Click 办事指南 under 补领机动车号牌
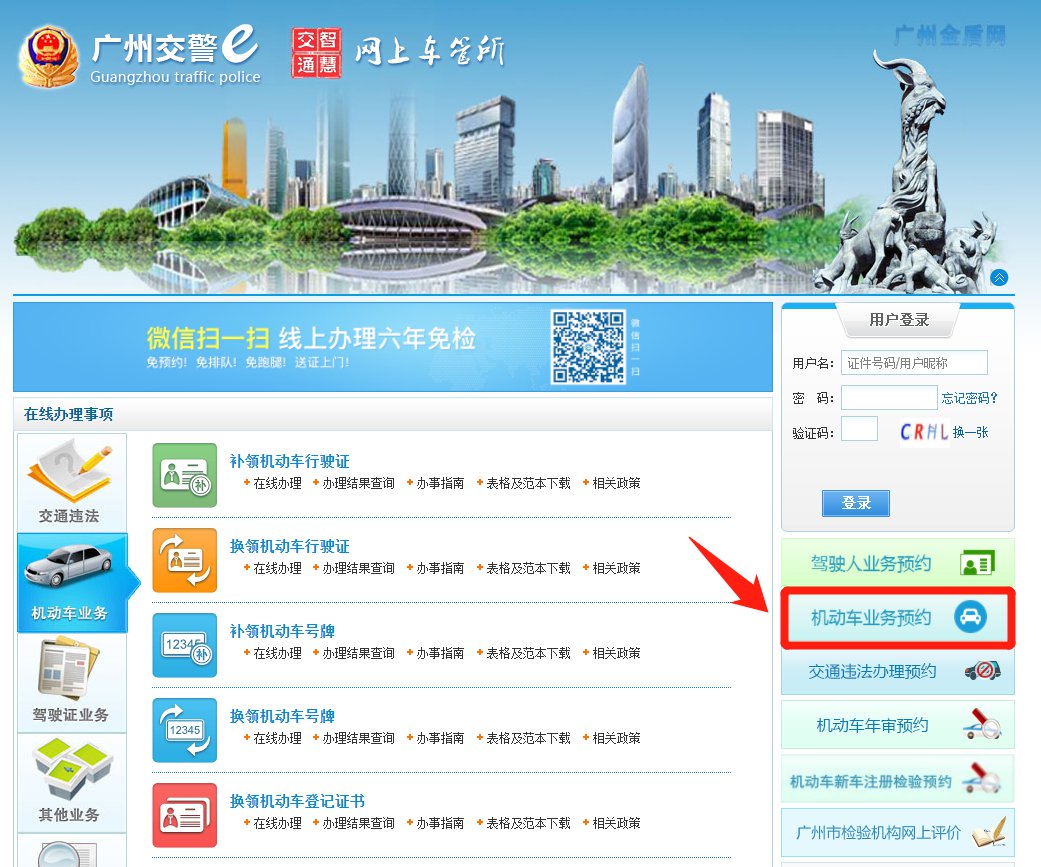The height and width of the screenshot is (867, 1041). point(440,653)
